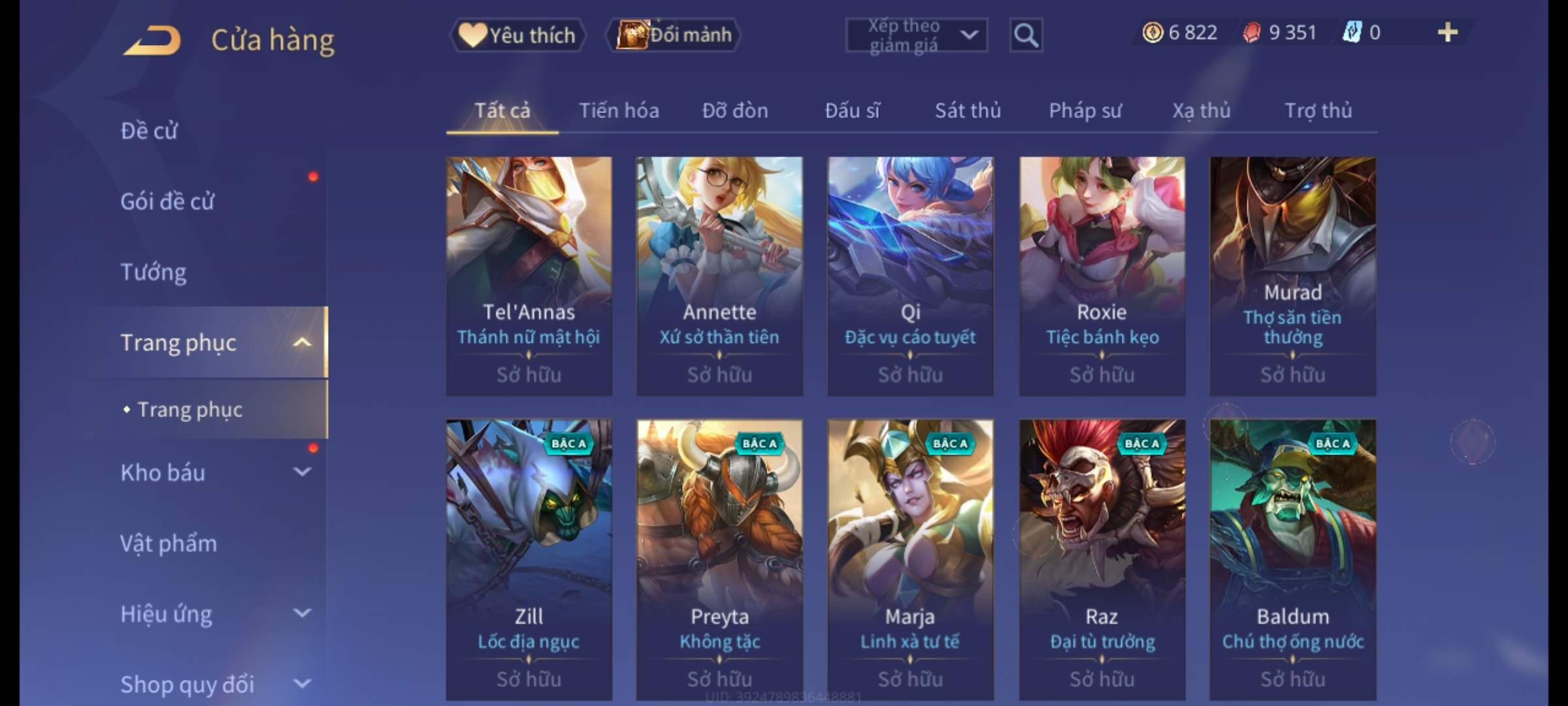Select the Tiến hóa tab

[x=619, y=110]
